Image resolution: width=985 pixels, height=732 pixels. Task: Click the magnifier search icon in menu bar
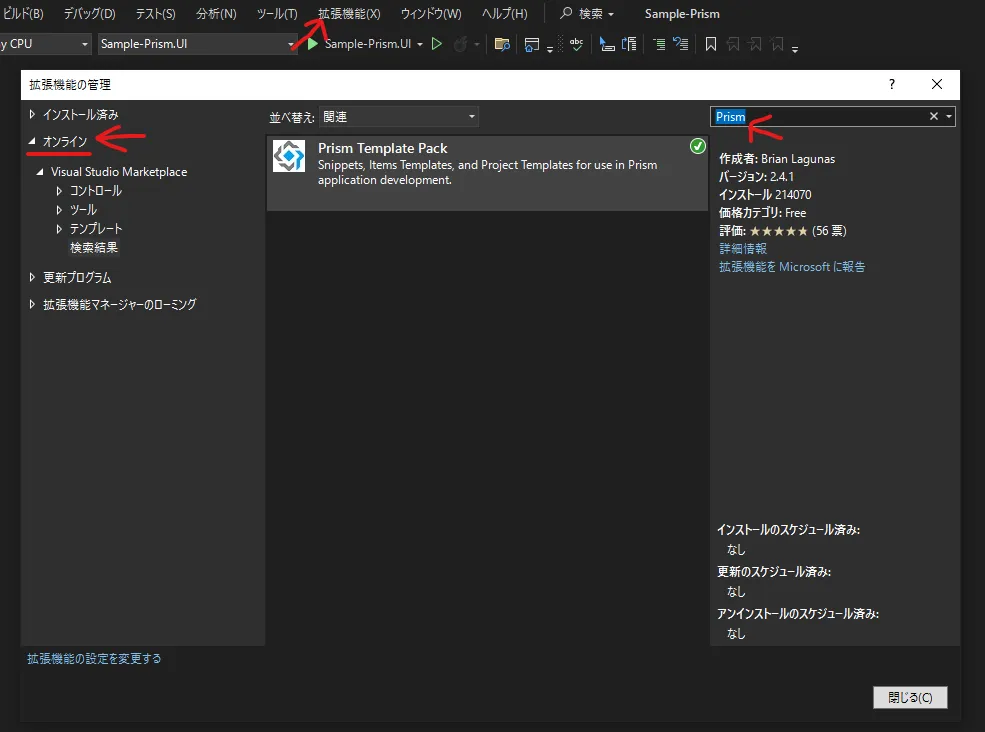[566, 13]
